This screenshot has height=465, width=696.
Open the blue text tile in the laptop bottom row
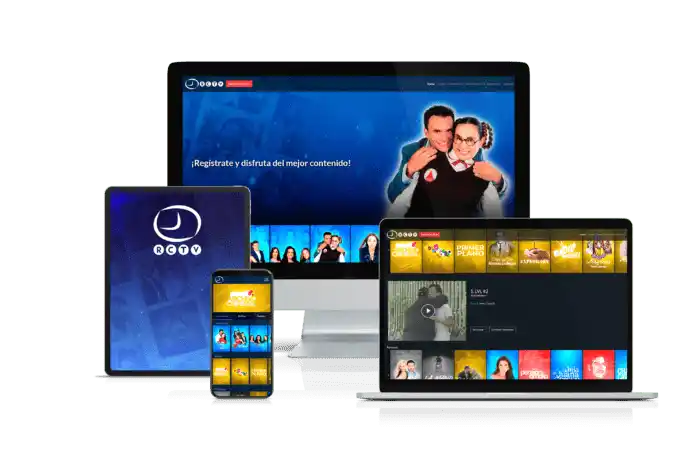pos(566,364)
